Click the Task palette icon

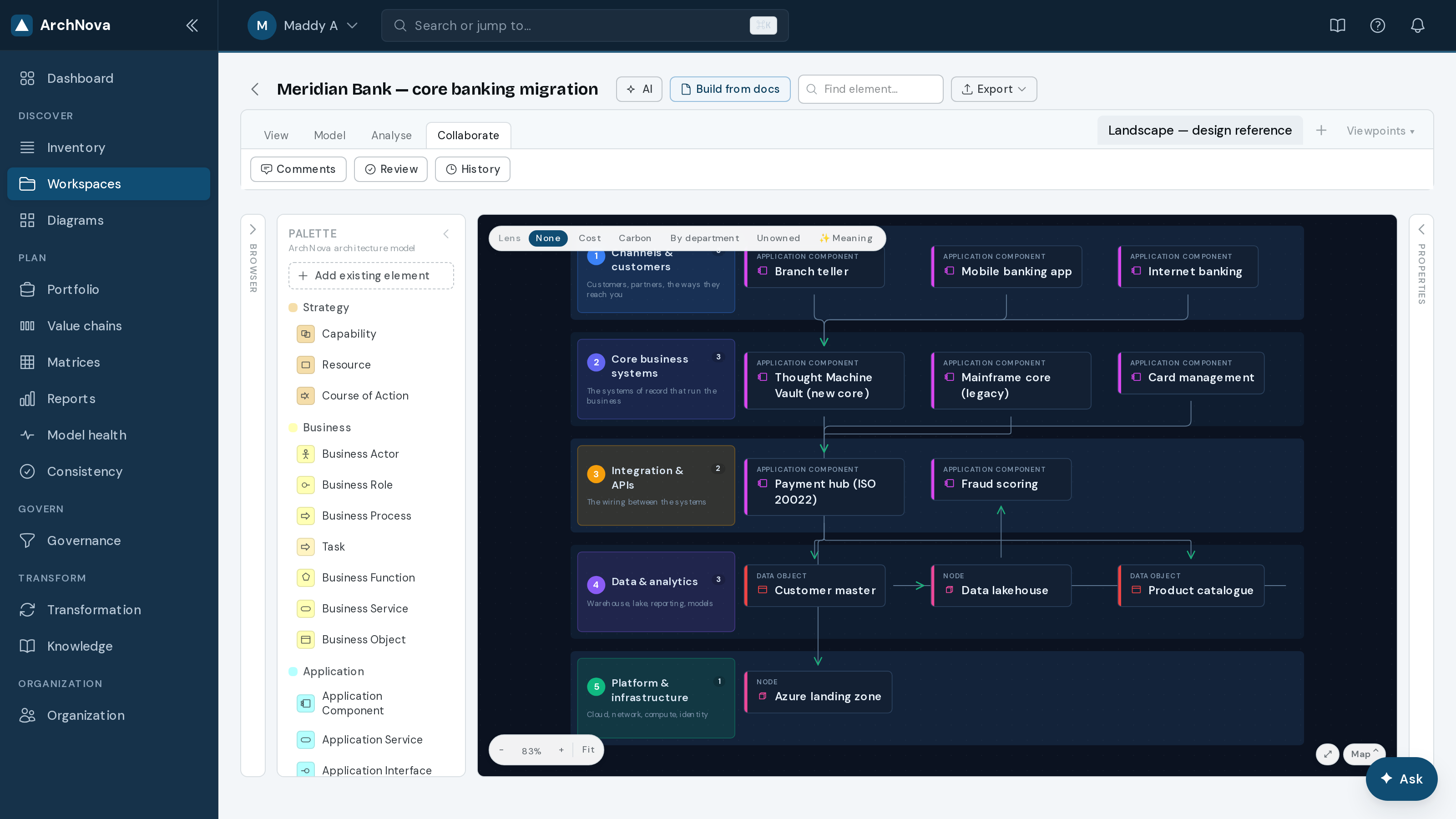point(306,546)
